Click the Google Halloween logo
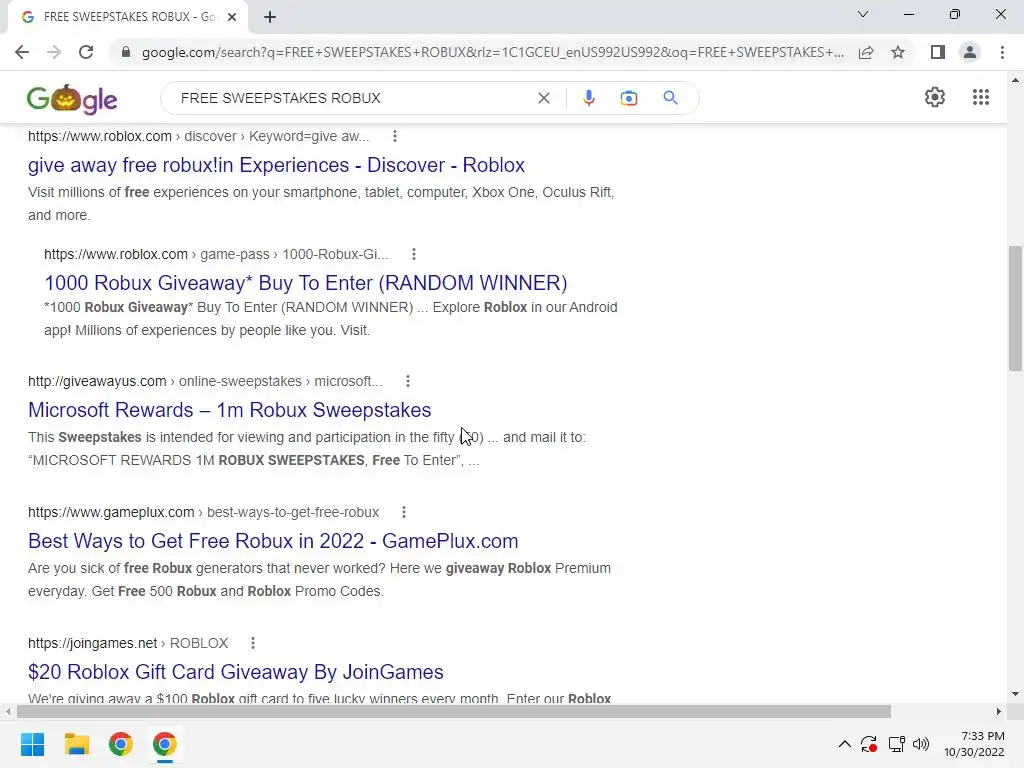Image resolution: width=1024 pixels, height=768 pixels. pyautogui.click(x=72, y=99)
